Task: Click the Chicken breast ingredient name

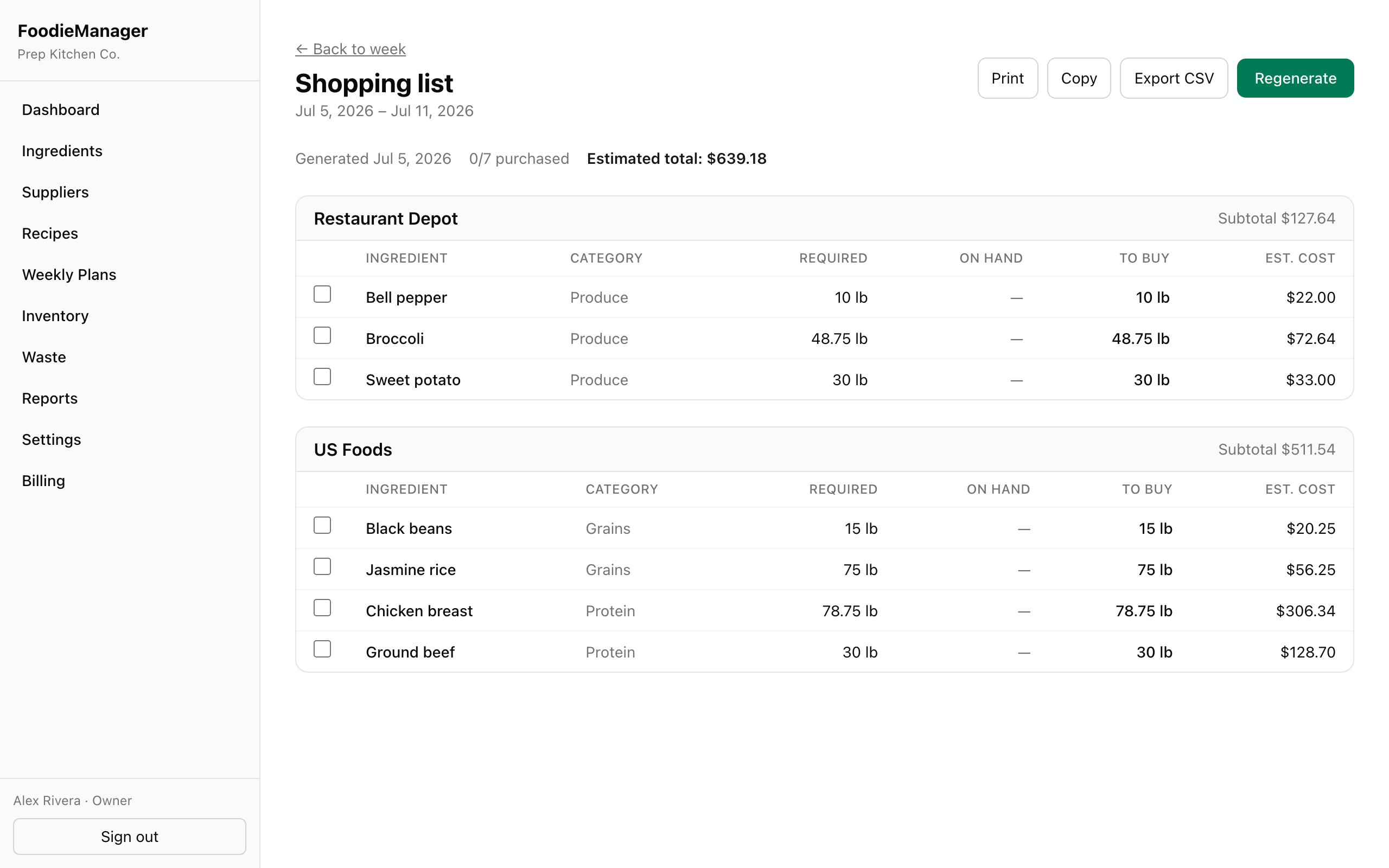Action: tap(419, 611)
